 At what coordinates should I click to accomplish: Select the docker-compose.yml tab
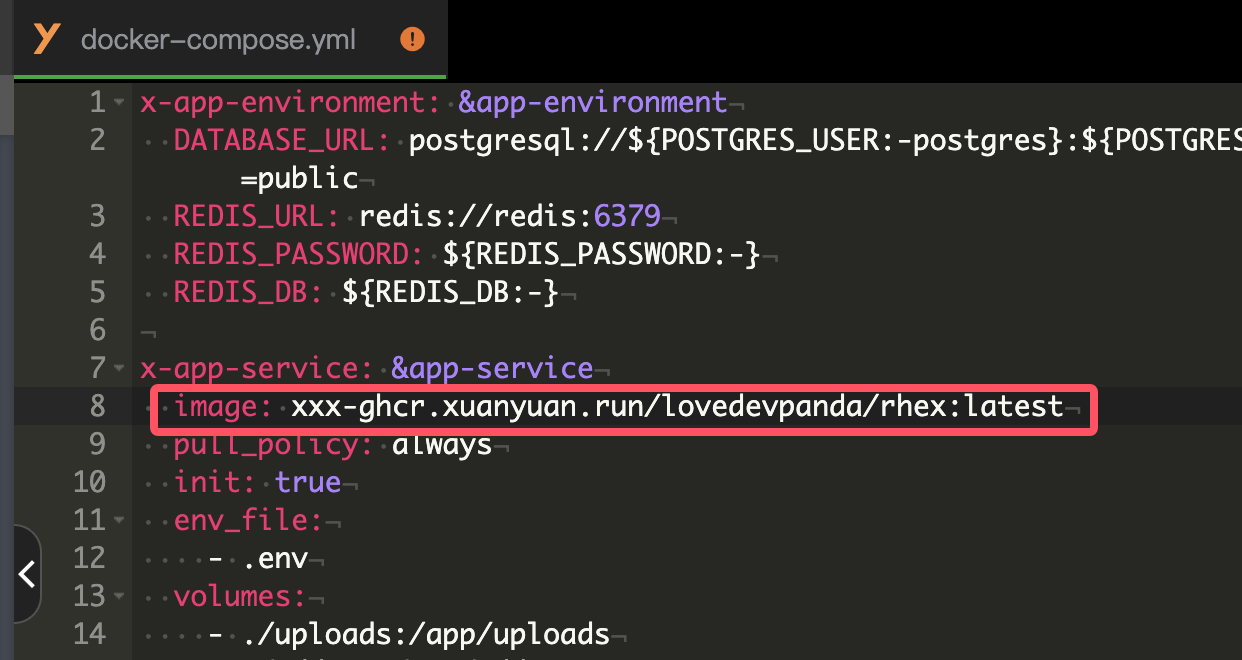pos(229,39)
